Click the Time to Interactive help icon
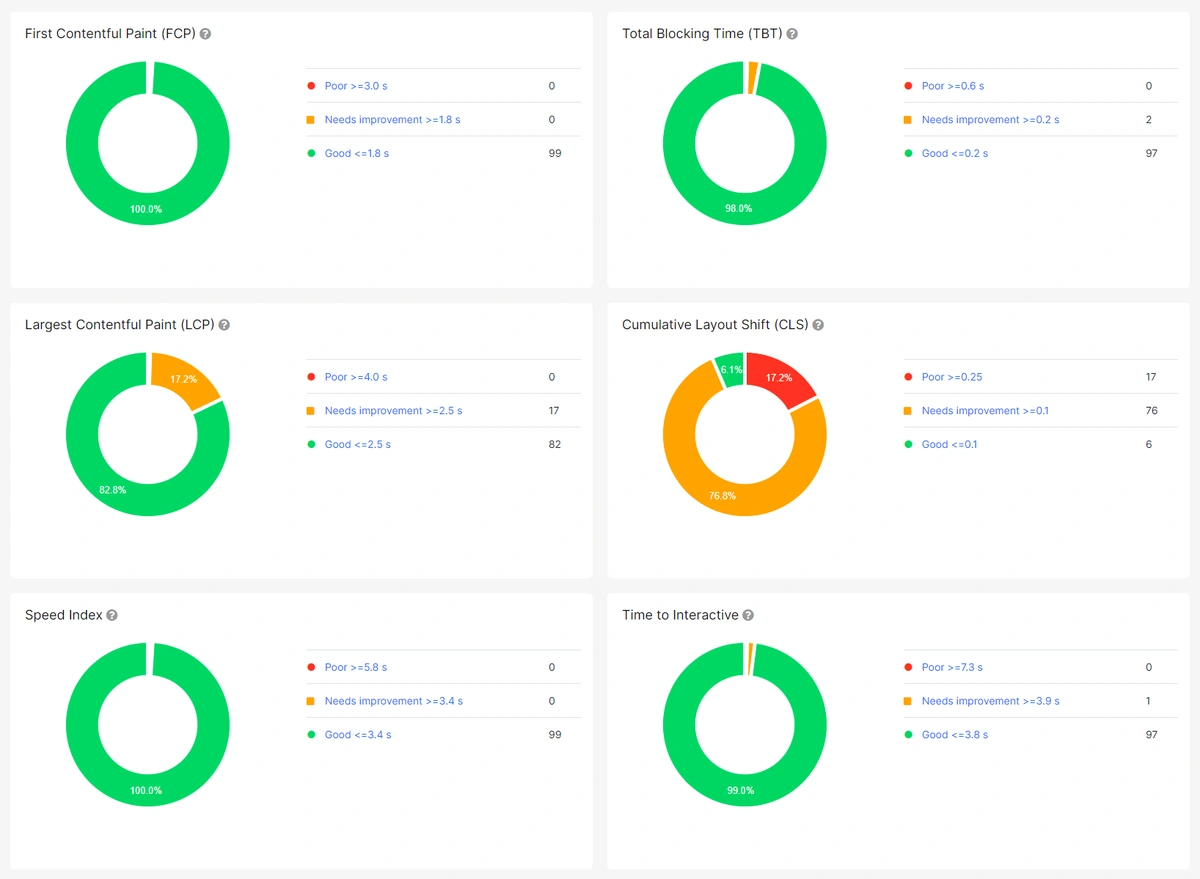The image size is (1200, 879). (750, 615)
